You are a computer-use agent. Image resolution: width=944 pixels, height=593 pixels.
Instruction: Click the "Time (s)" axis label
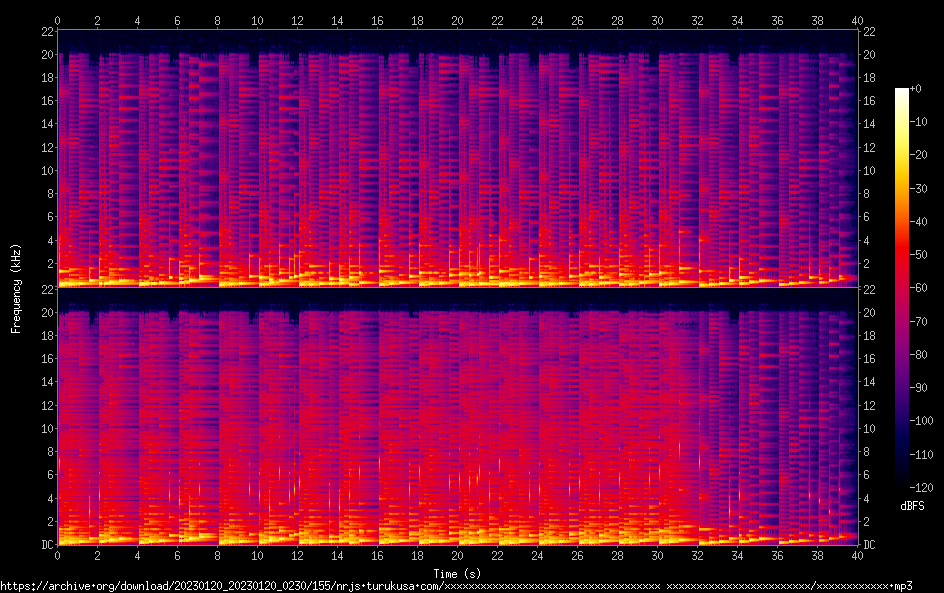click(457, 573)
